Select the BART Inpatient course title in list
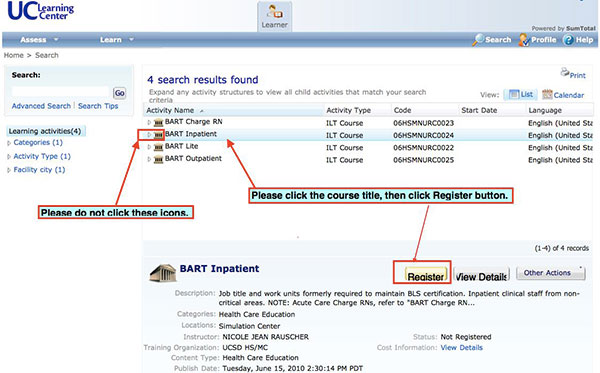Screen dimensions: 600x373 point(191,134)
